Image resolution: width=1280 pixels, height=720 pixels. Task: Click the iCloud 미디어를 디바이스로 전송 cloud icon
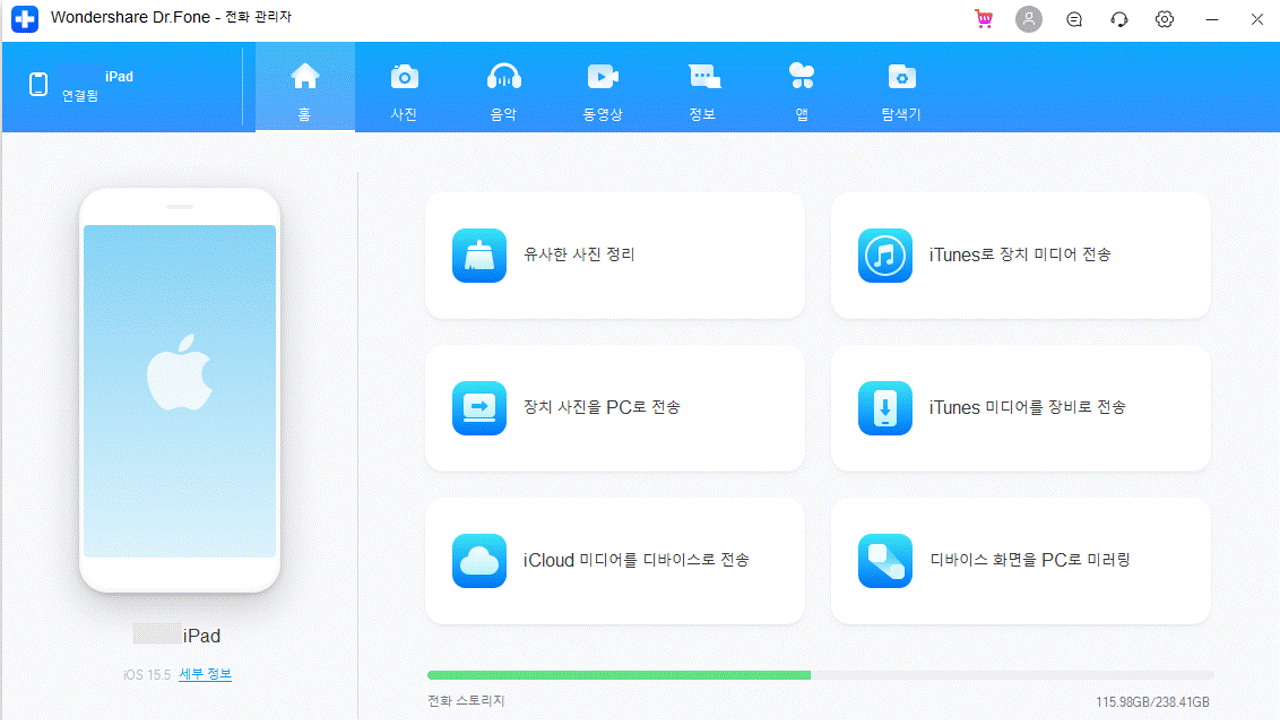click(x=479, y=561)
